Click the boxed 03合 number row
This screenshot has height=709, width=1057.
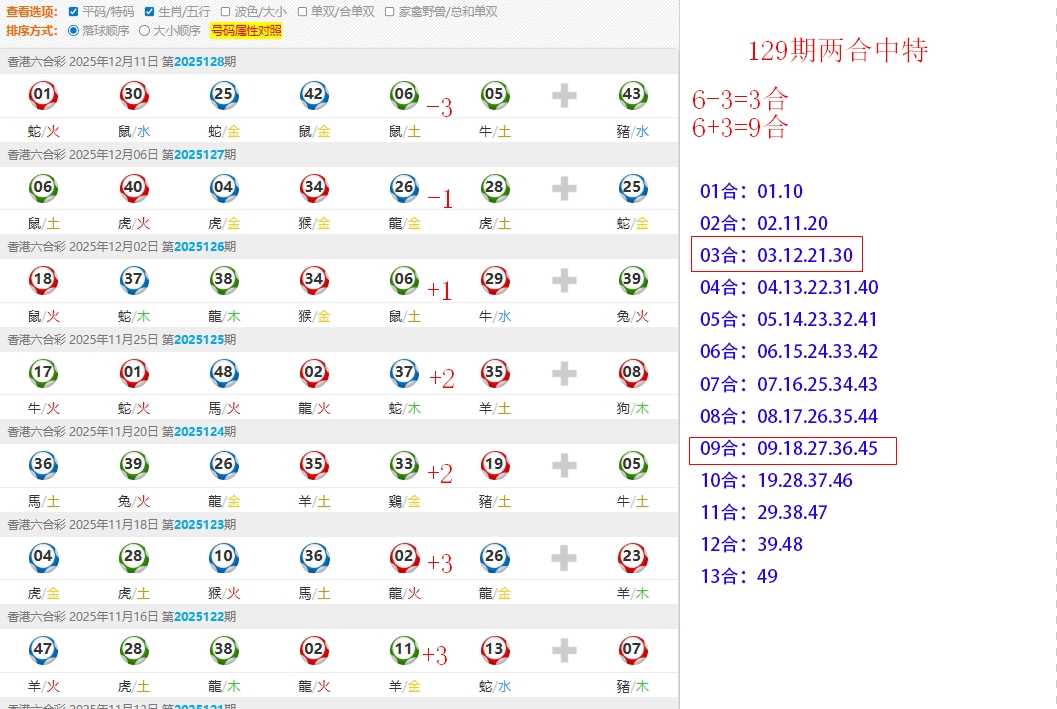[x=776, y=255]
